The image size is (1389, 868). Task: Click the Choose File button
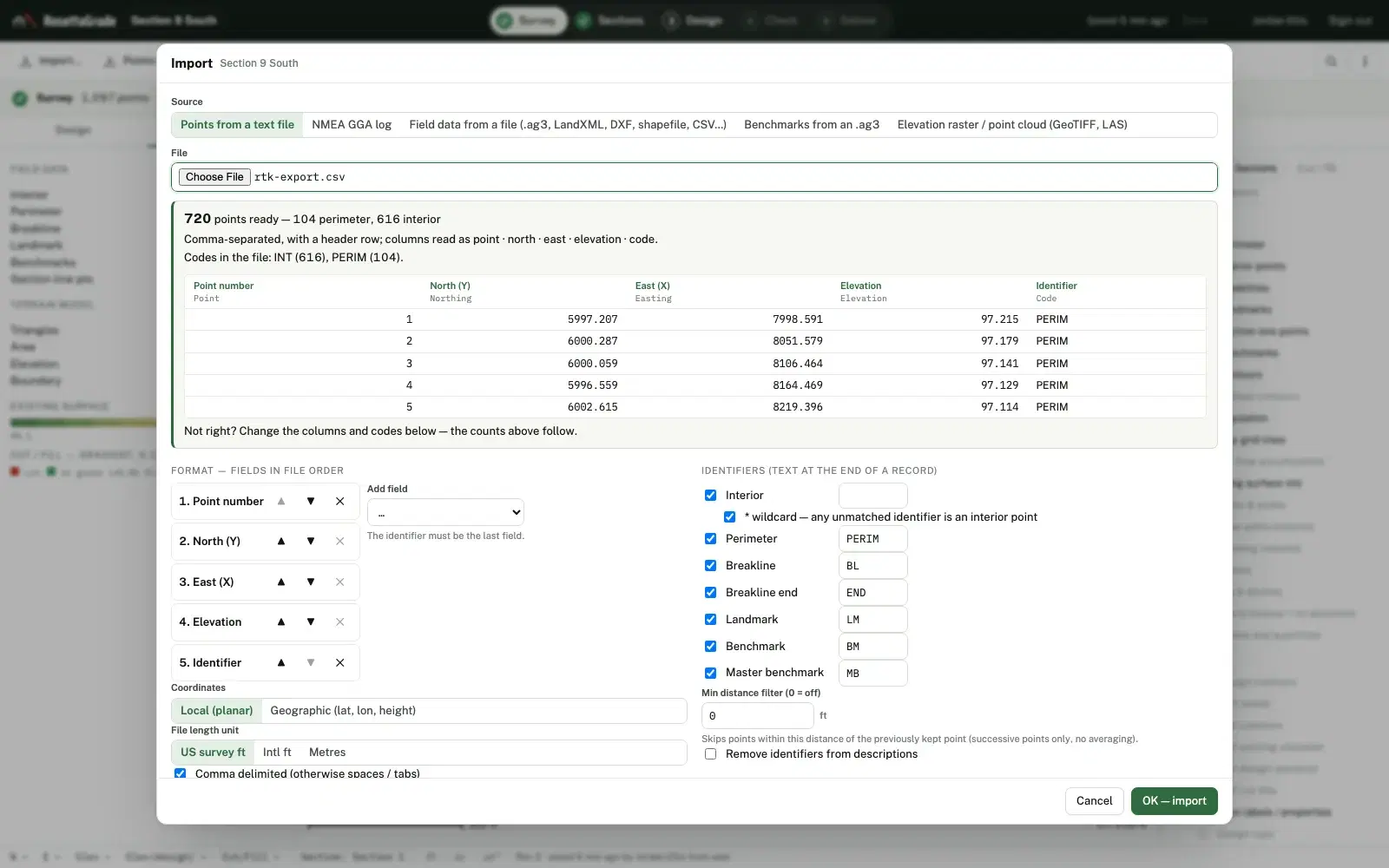click(x=214, y=177)
